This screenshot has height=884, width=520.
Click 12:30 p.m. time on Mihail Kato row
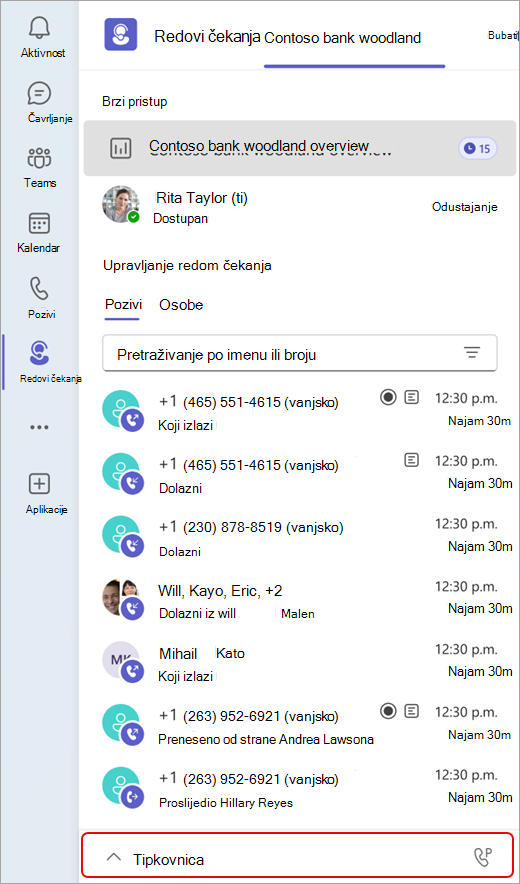pyautogui.click(x=466, y=650)
